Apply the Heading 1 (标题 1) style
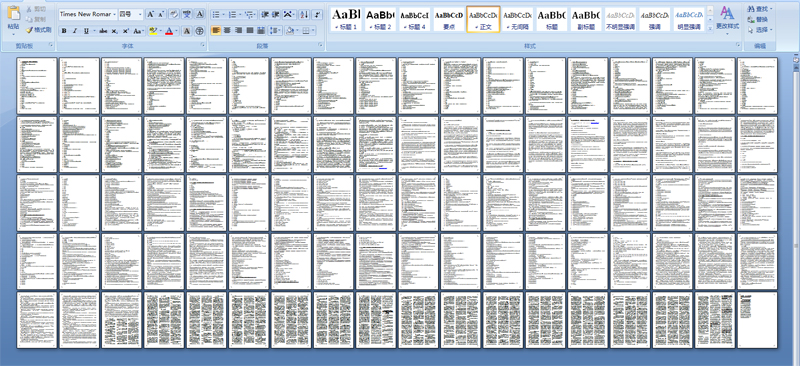The width and height of the screenshot is (800, 366). tap(345, 19)
